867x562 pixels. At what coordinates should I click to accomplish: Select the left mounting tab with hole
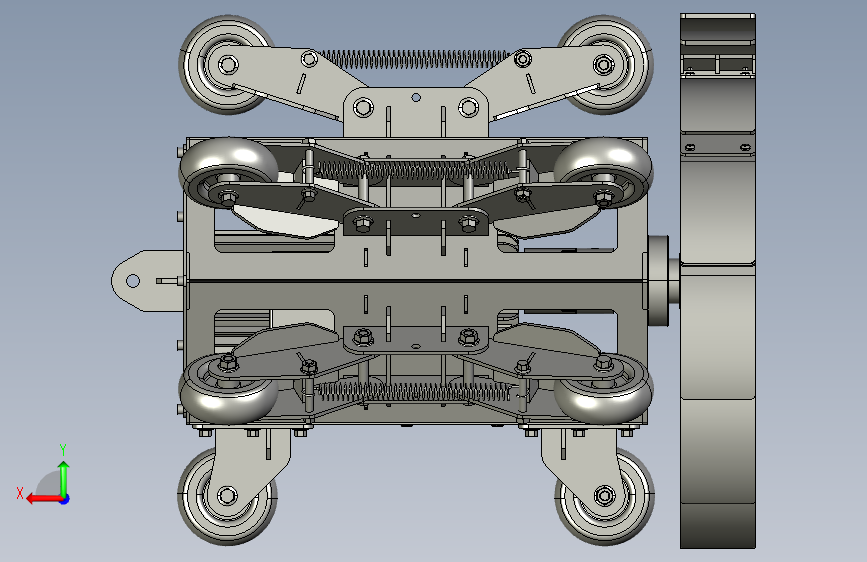coord(147,281)
